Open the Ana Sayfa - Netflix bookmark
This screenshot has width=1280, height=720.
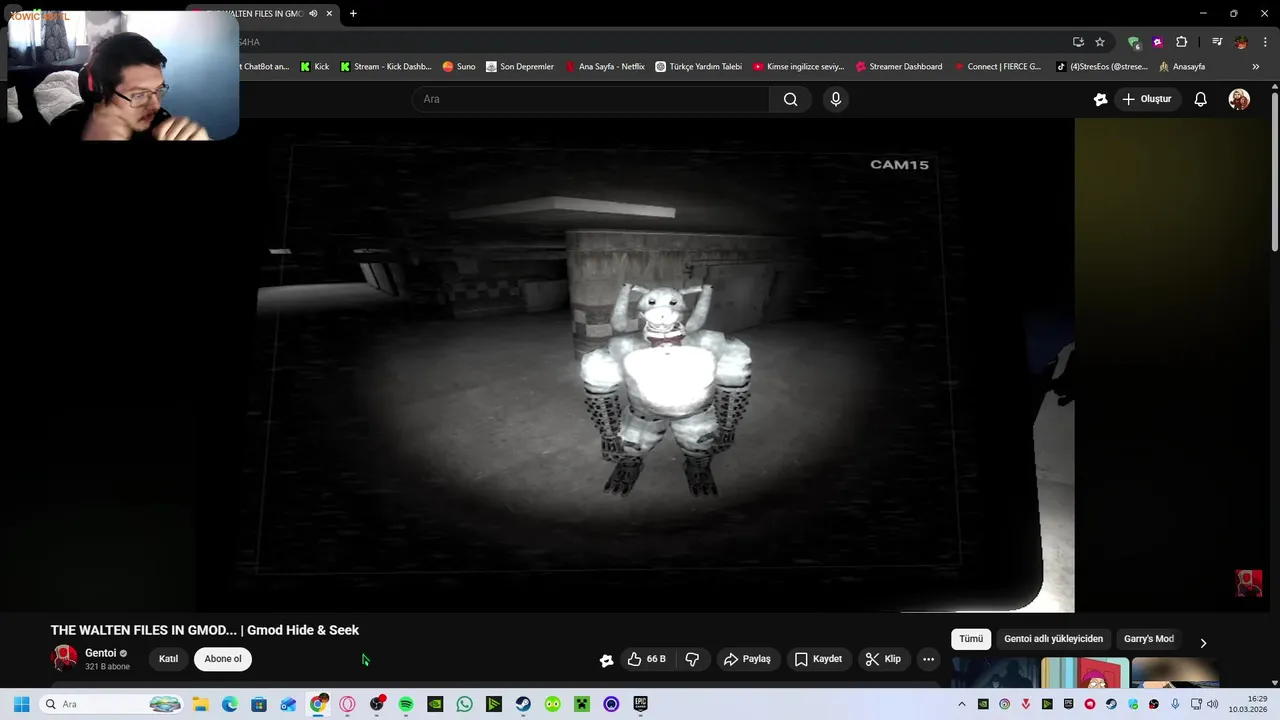[605, 67]
